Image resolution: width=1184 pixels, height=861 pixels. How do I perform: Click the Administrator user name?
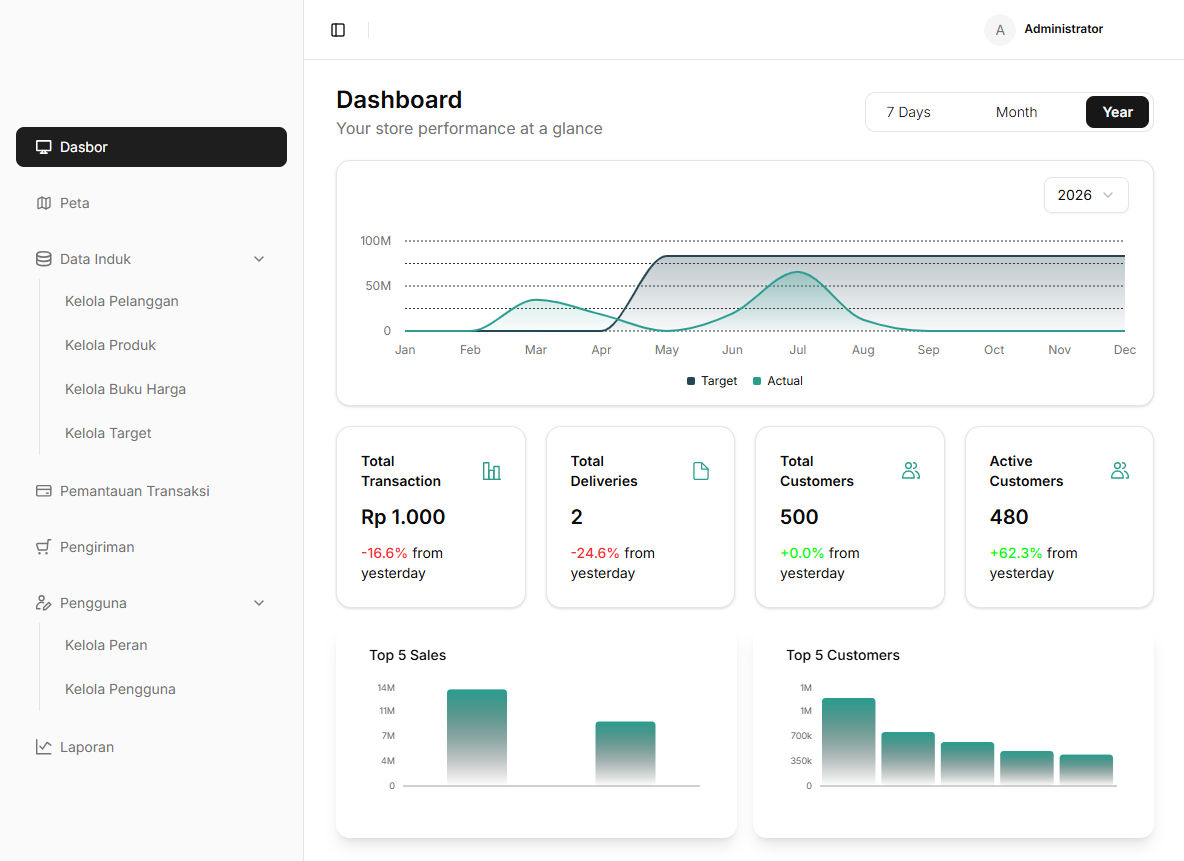coord(1063,29)
